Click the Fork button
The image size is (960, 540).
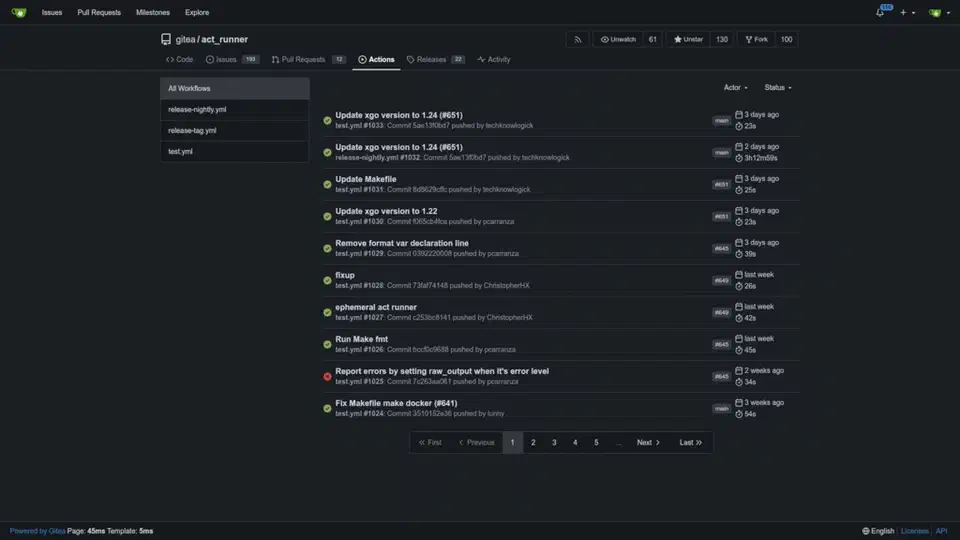(x=756, y=39)
